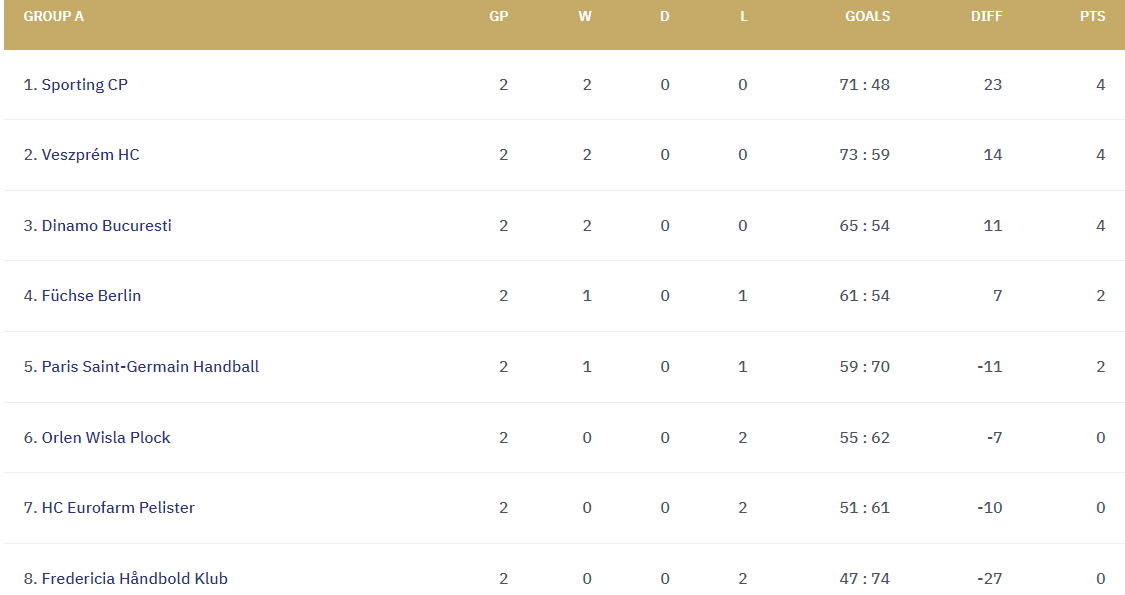The image size is (1125, 595).
Task: Click the GP column header
Action: click(499, 17)
